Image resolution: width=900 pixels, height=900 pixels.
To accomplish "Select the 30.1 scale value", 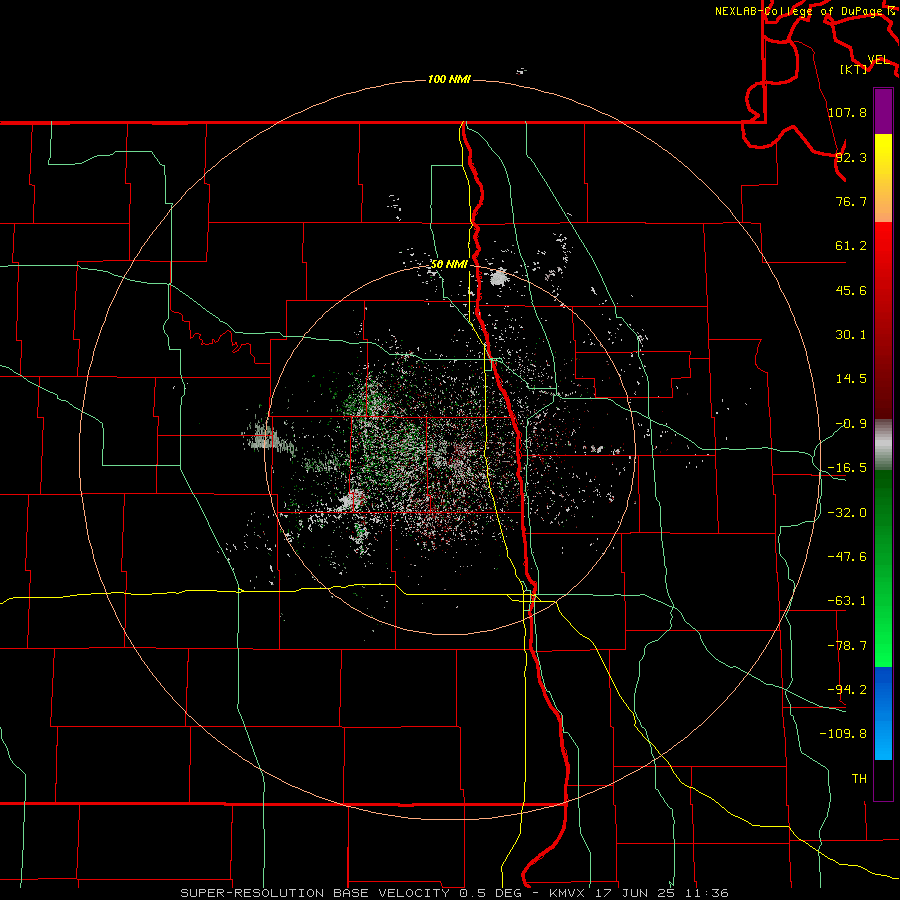I will click(x=851, y=335).
